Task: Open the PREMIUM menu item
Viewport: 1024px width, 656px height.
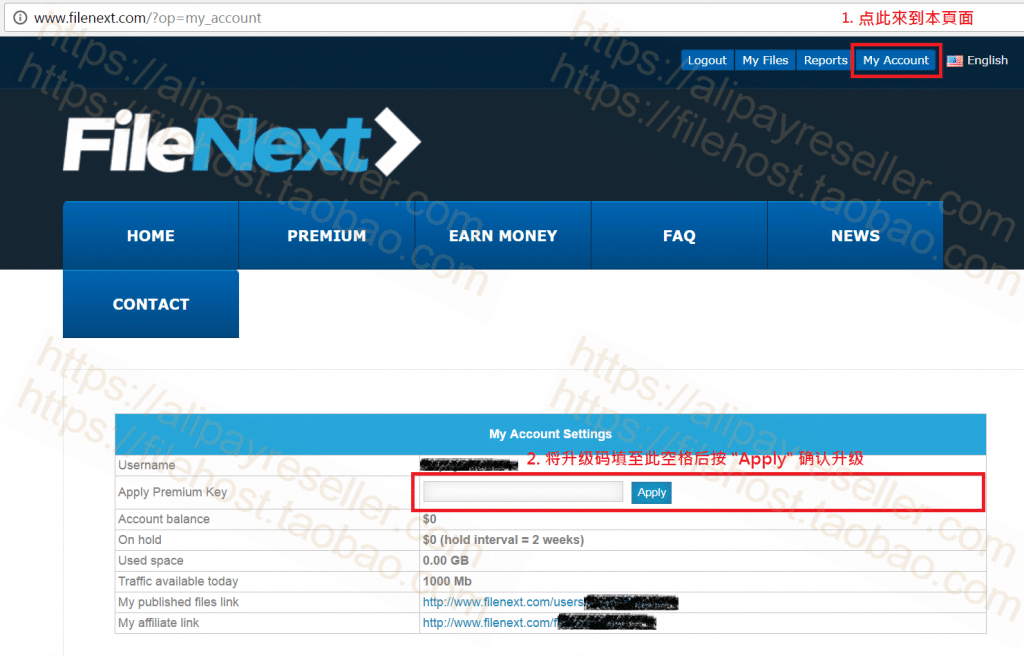Action: (326, 235)
